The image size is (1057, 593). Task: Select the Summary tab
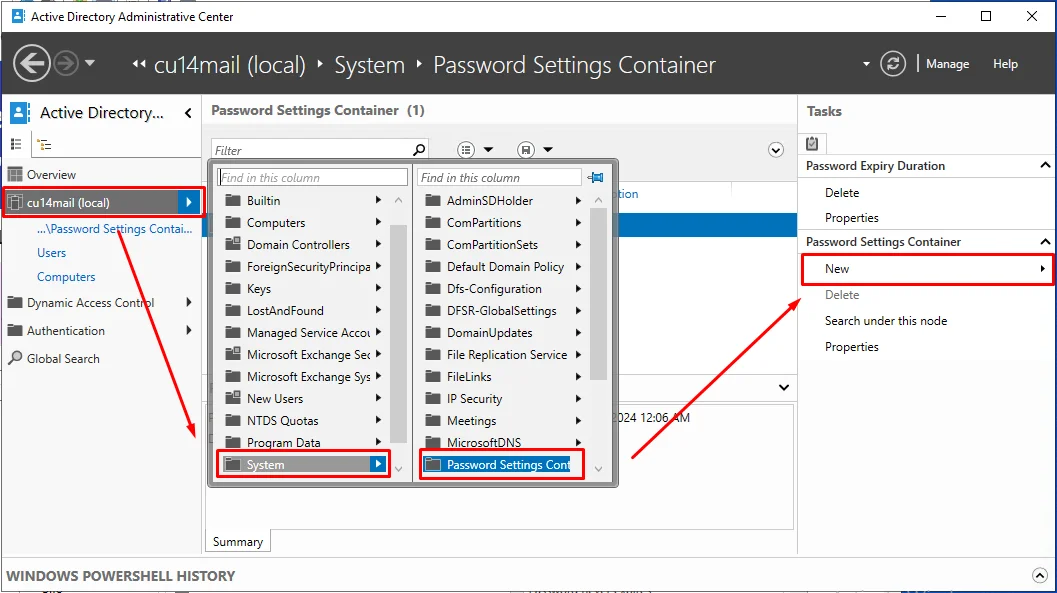(237, 542)
